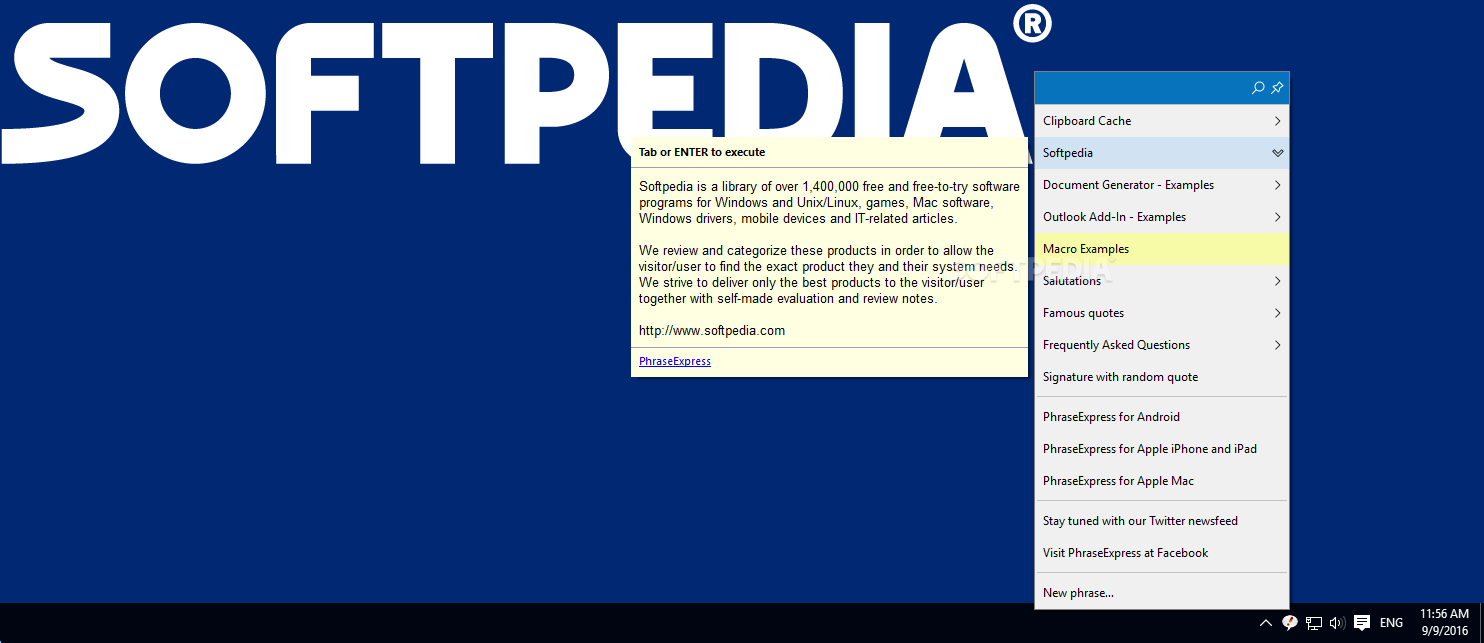1484x643 pixels.
Task: Open the Famous quotes menu entry
Action: (1162, 313)
